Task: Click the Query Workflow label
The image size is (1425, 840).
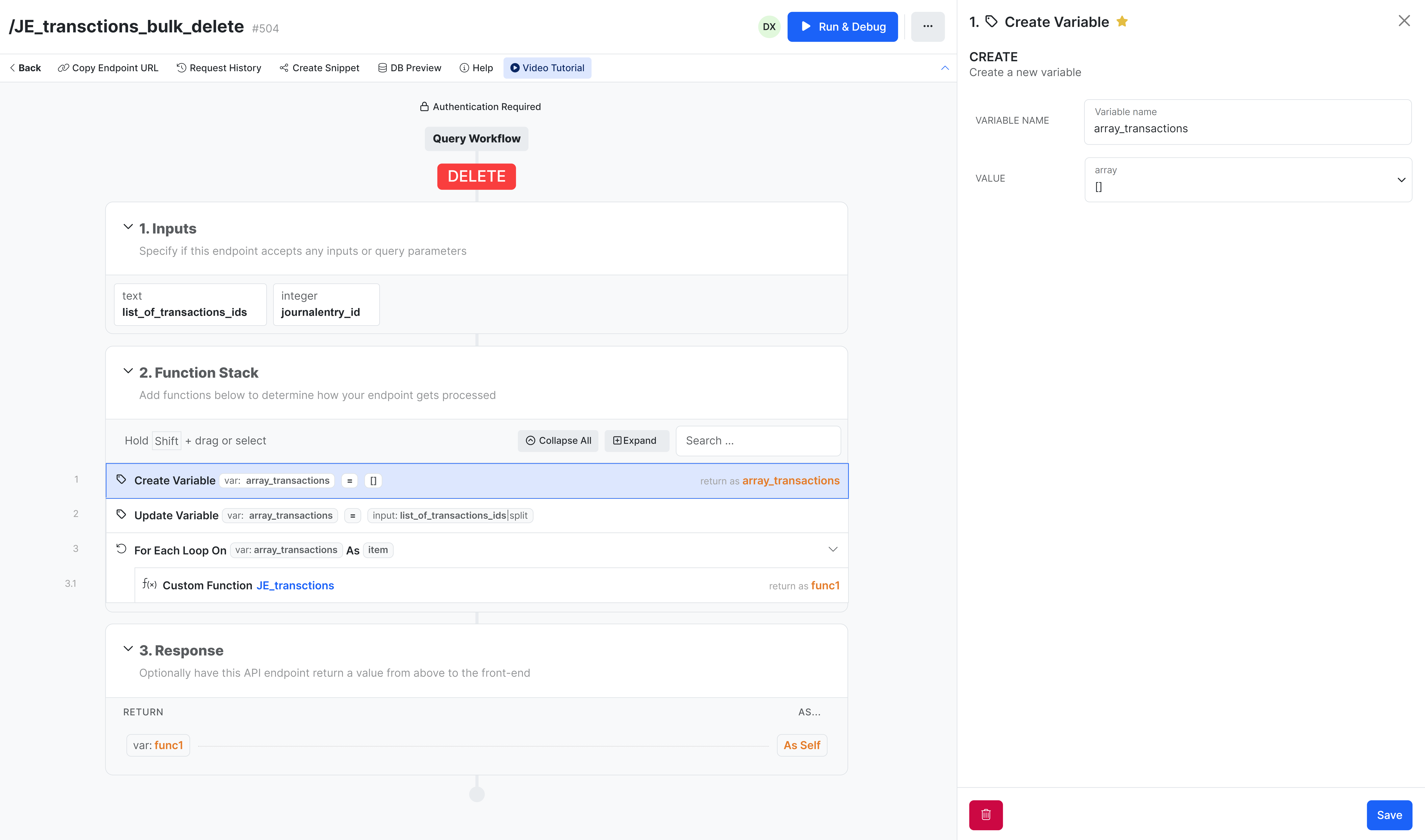Action: (x=476, y=139)
